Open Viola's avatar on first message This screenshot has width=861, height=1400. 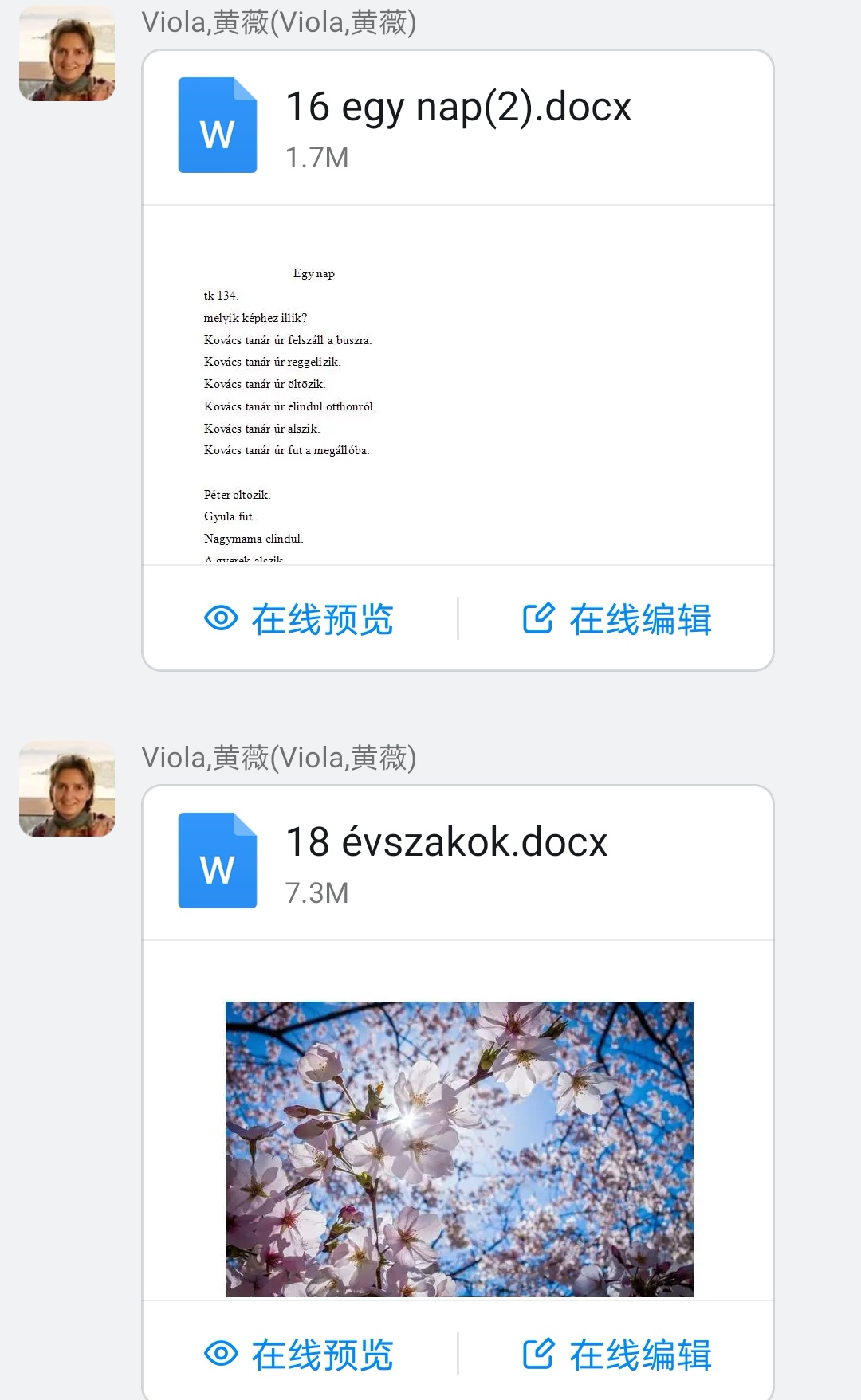(67, 53)
